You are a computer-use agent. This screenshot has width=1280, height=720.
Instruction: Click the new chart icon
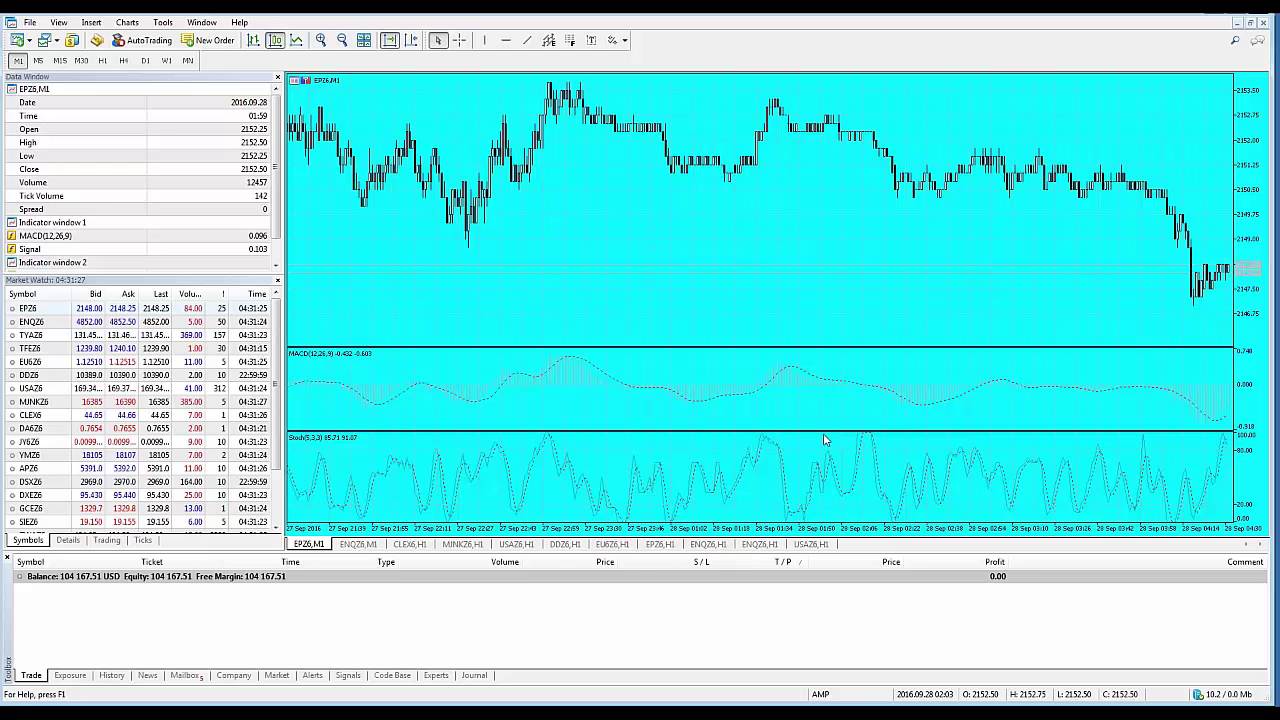coord(17,40)
